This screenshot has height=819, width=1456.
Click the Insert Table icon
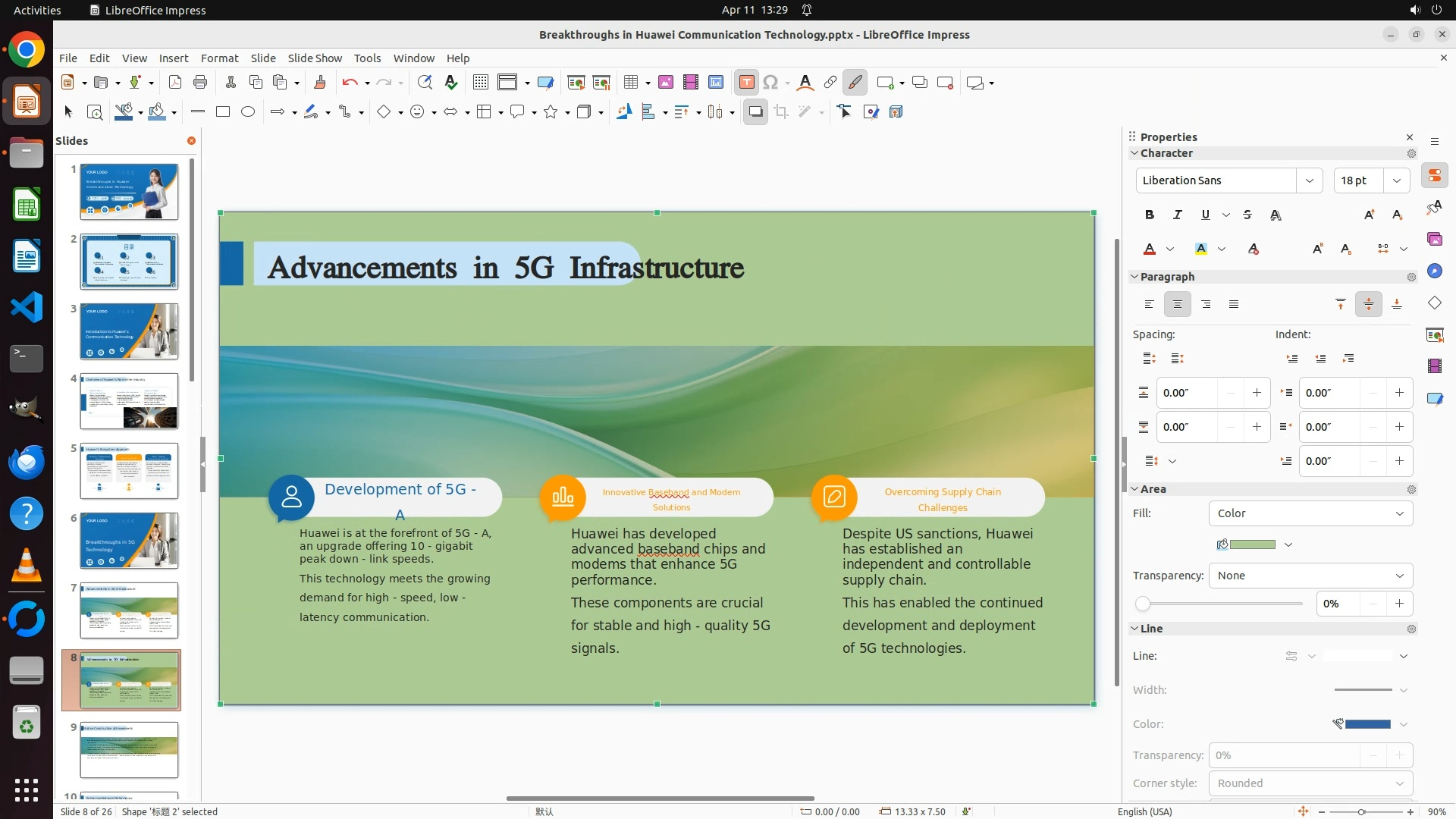tap(630, 83)
